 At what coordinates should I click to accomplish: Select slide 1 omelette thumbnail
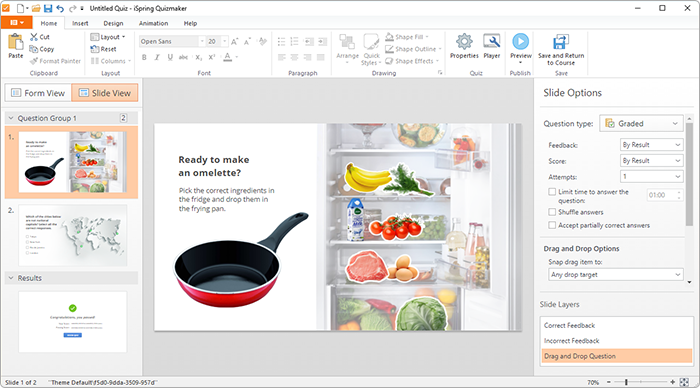coord(73,162)
